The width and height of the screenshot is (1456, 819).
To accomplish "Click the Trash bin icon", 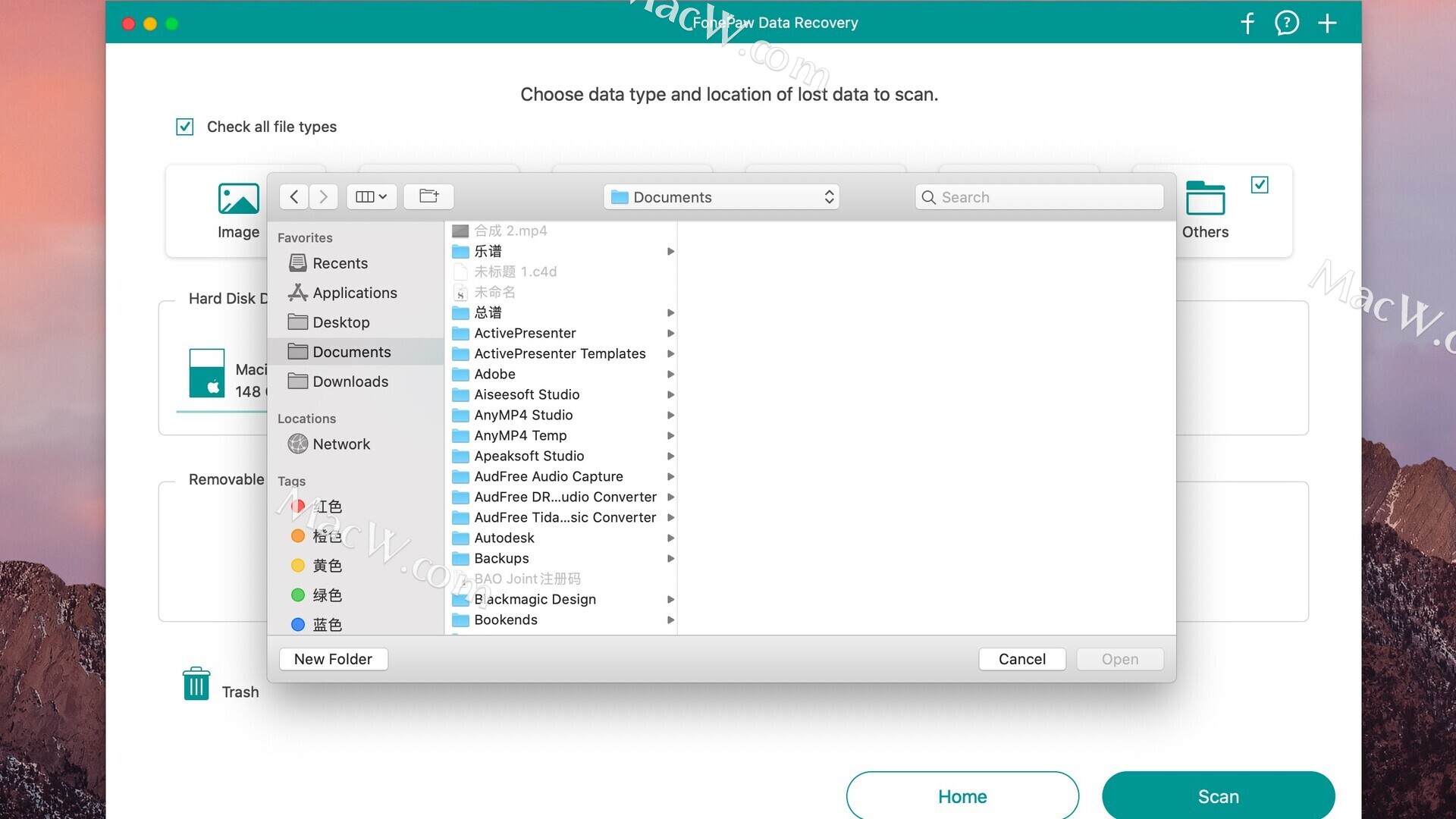I will [196, 684].
